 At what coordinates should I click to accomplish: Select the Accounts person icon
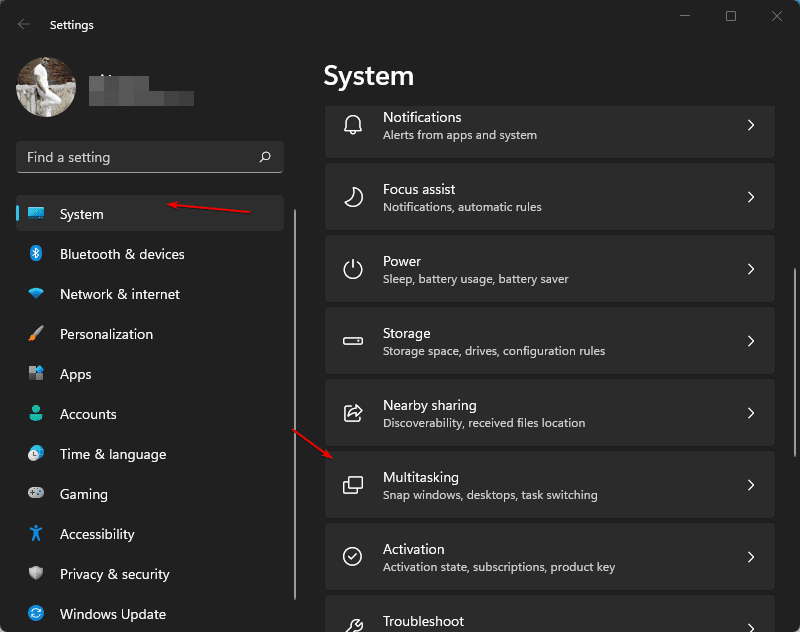coord(35,414)
